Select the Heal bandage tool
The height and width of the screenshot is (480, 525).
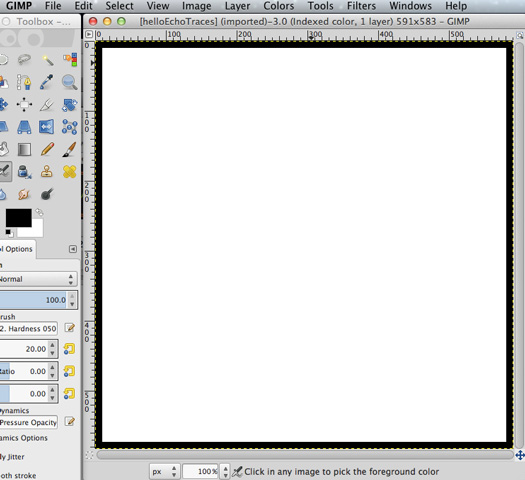[70, 172]
